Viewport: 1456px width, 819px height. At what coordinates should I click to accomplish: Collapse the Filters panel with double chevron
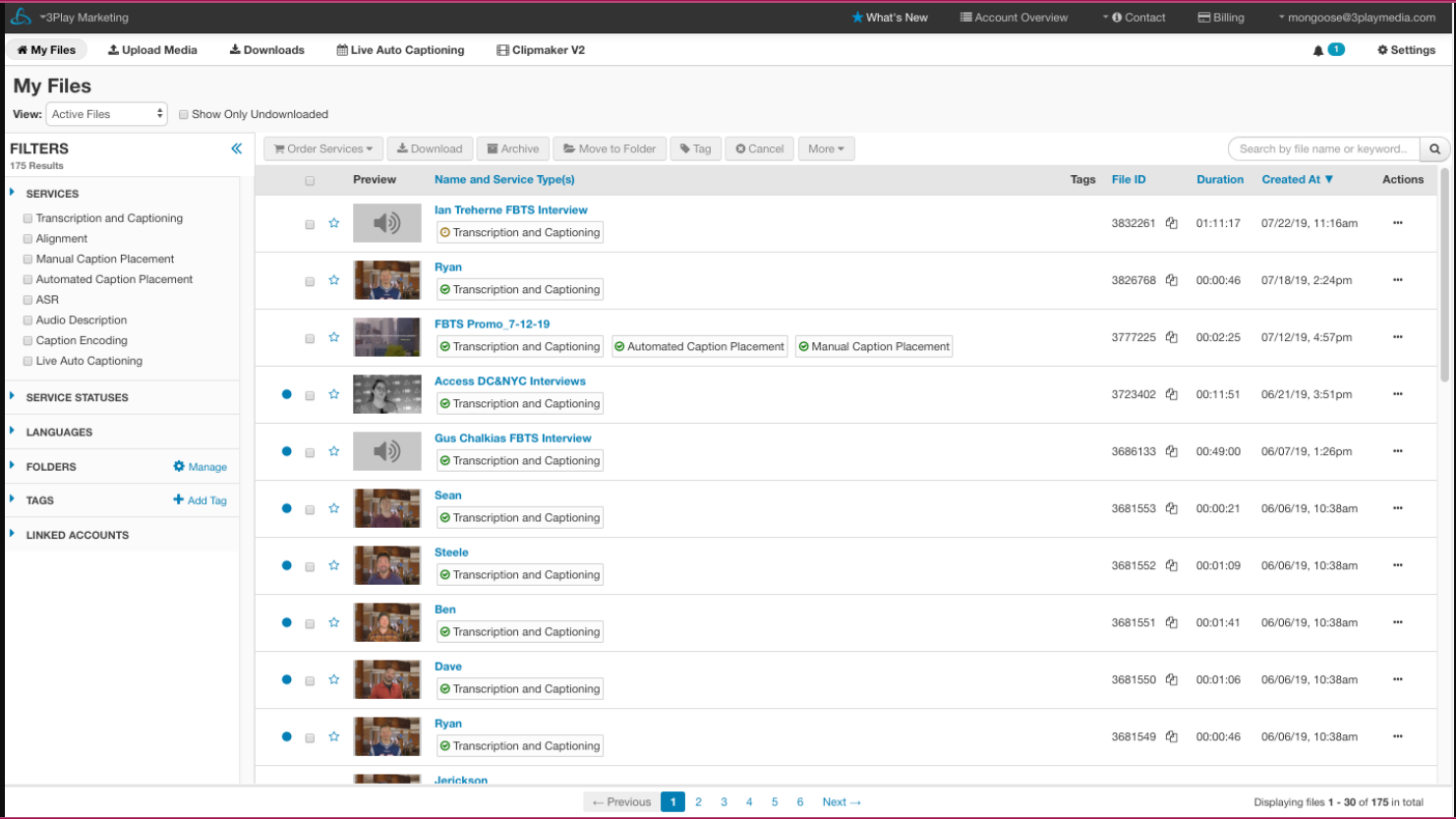[x=236, y=148]
